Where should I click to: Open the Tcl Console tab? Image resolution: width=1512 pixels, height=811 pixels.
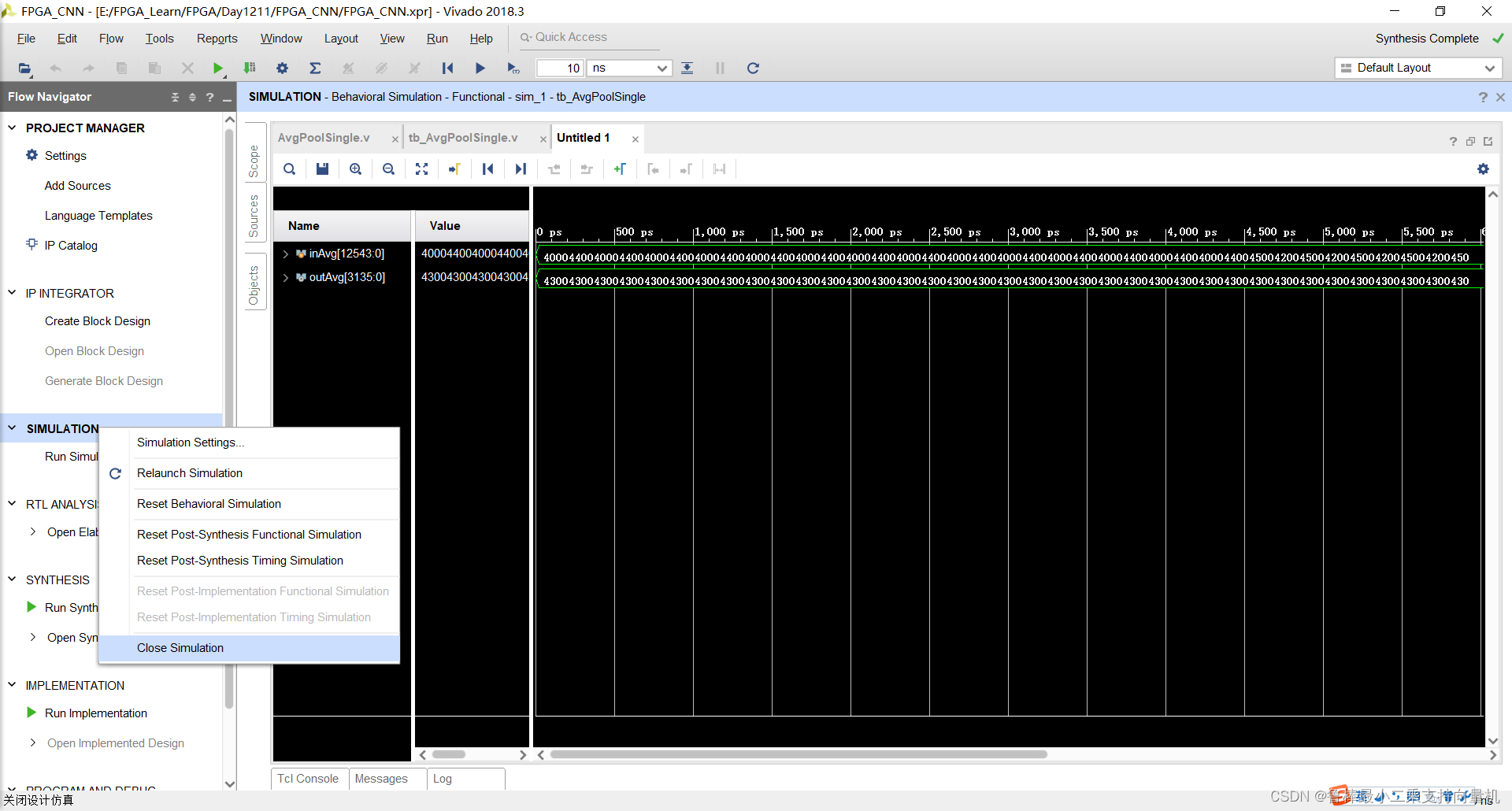pyautogui.click(x=308, y=779)
